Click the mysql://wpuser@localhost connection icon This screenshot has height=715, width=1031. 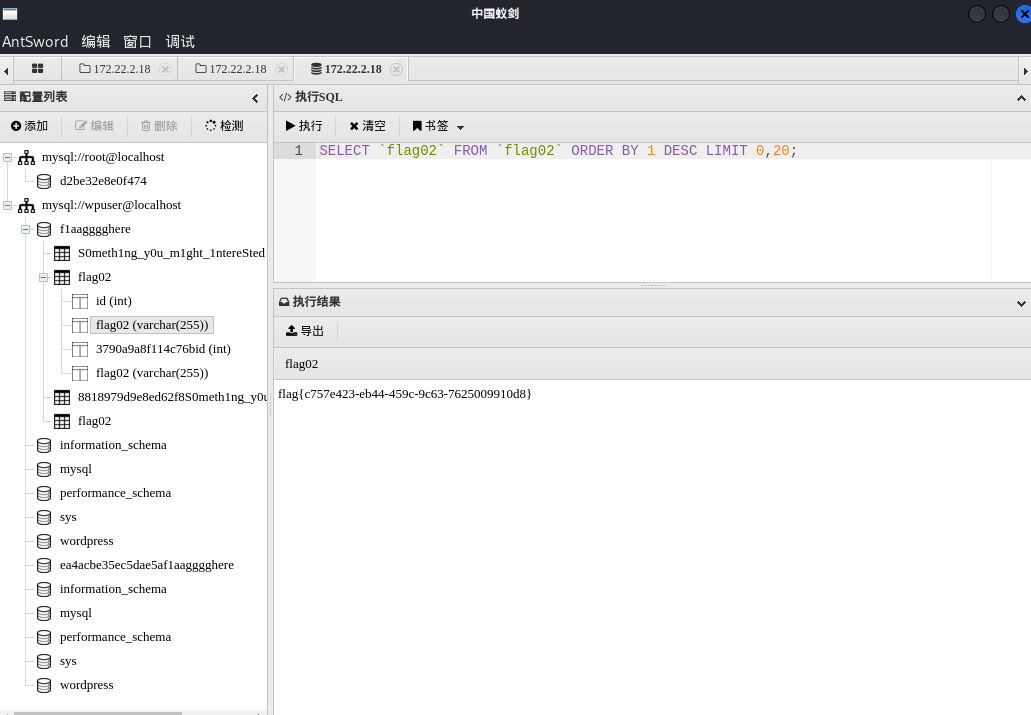(x=26, y=205)
